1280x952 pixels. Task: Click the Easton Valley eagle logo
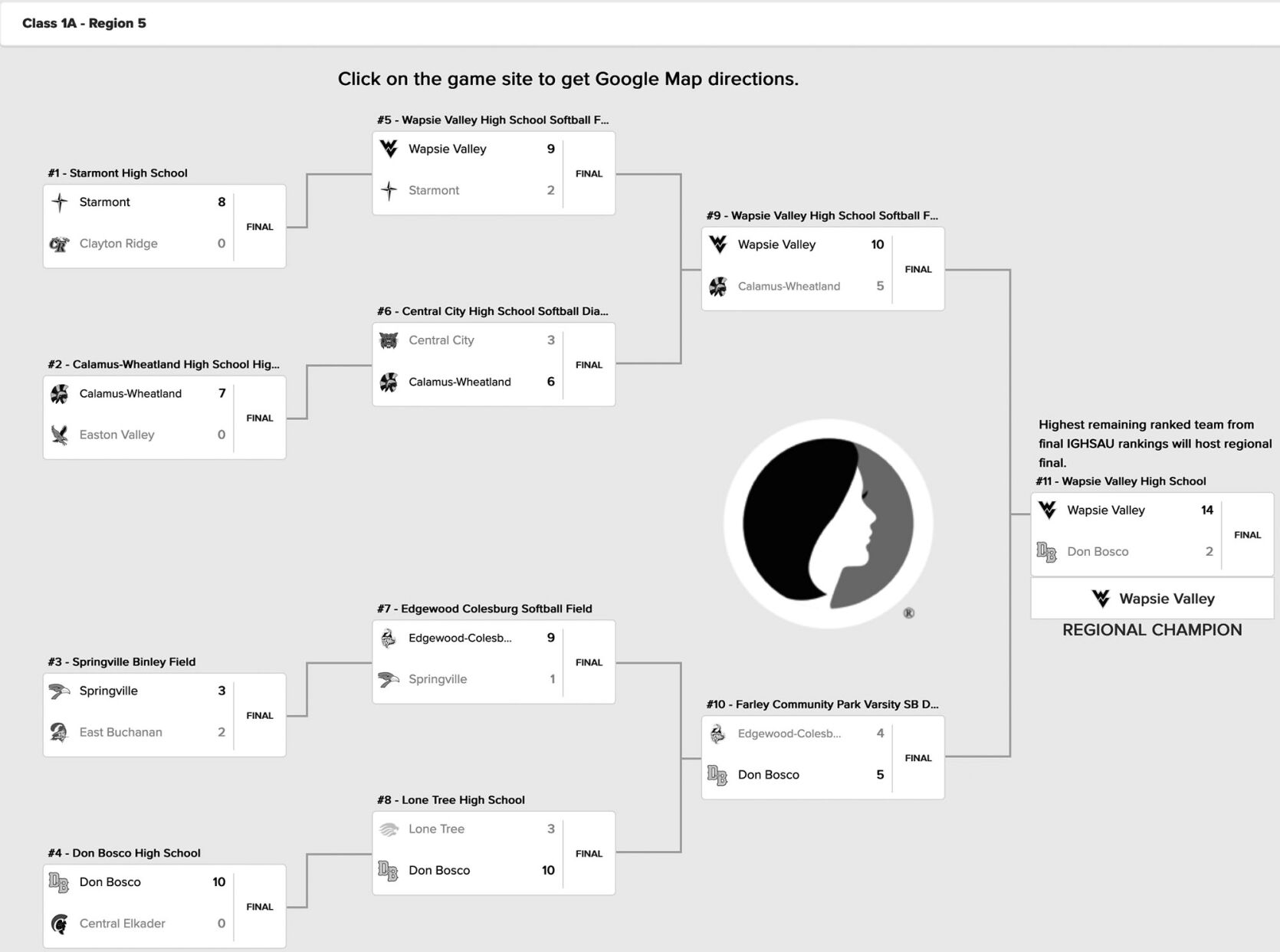[60, 435]
